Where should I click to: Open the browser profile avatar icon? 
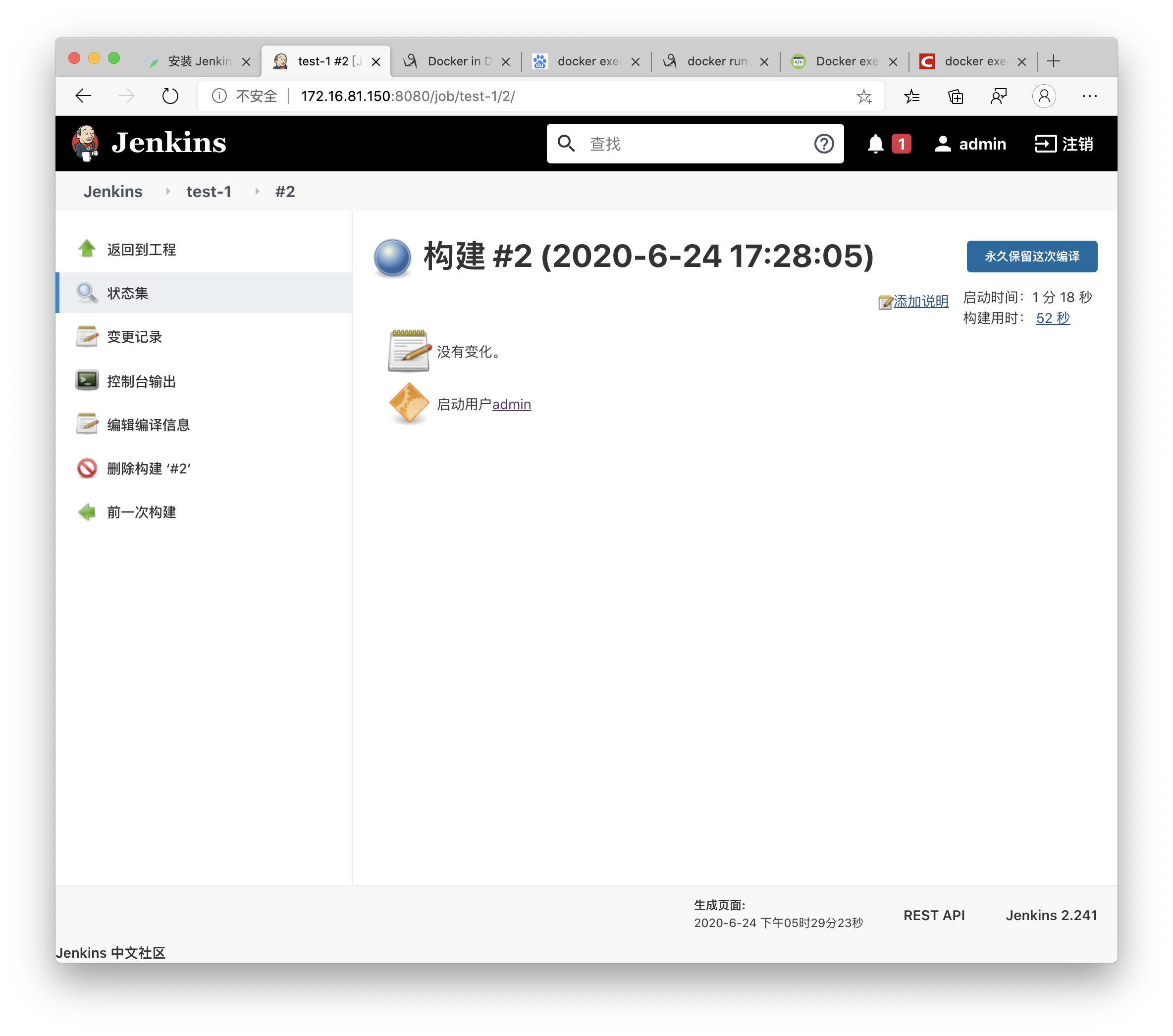tap(1044, 96)
